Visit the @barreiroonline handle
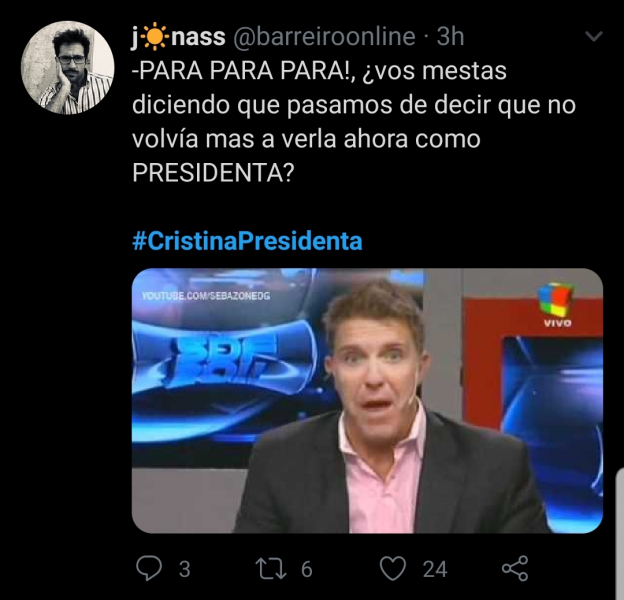Image resolution: width=624 pixels, height=600 pixels. [324, 37]
